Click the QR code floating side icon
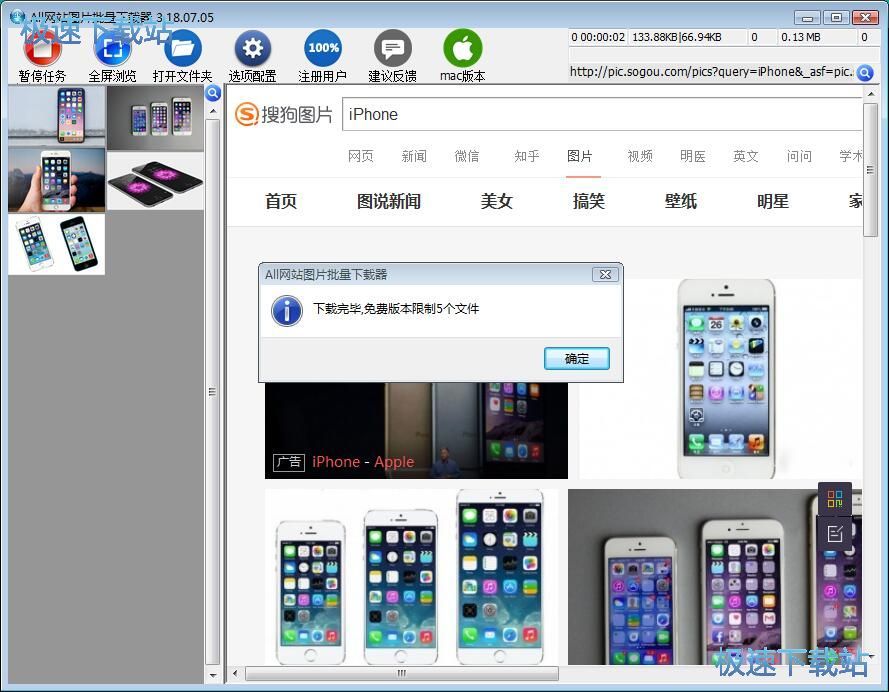The image size is (889, 692). (x=835, y=499)
